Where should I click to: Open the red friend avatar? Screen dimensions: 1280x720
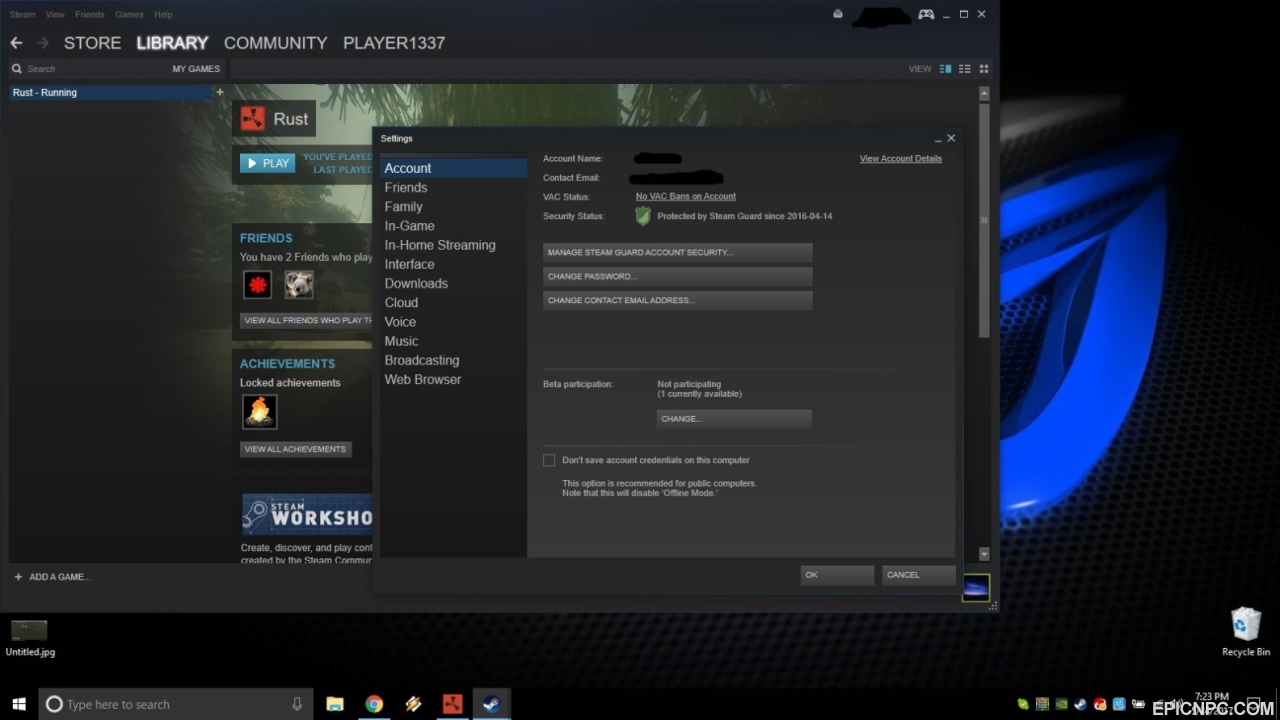(x=257, y=285)
